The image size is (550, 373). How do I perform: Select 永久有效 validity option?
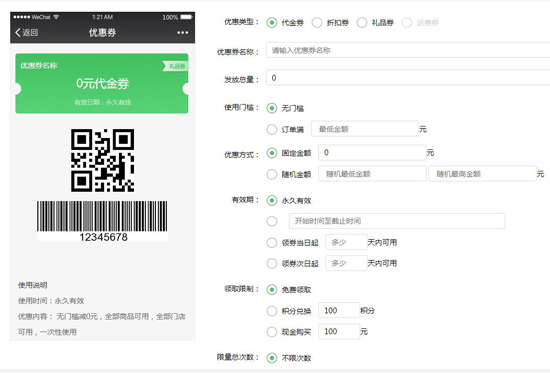tap(272, 200)
